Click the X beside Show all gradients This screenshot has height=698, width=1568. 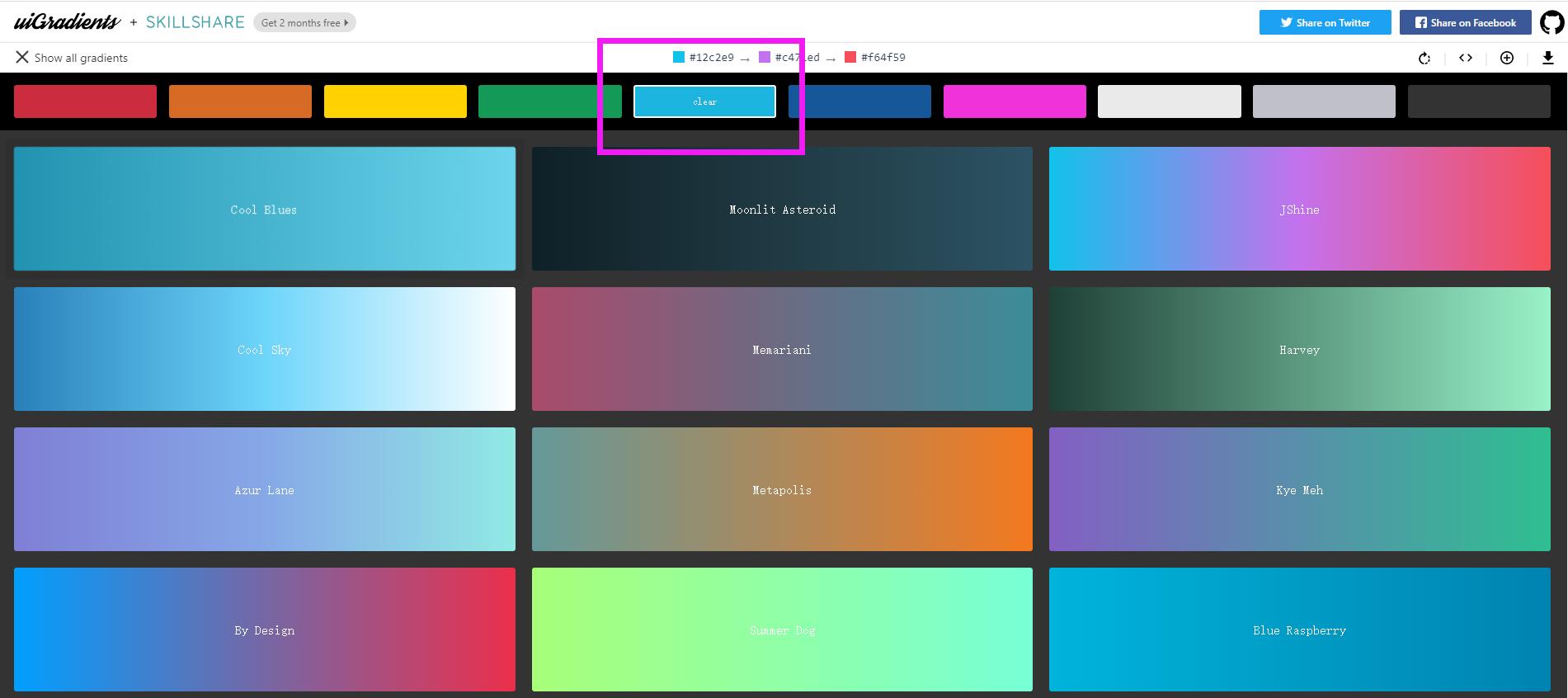pos(21,57)
